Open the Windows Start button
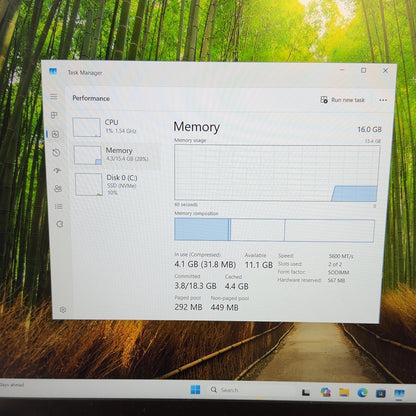The image size is (416, 416). [x=195, y=390]
